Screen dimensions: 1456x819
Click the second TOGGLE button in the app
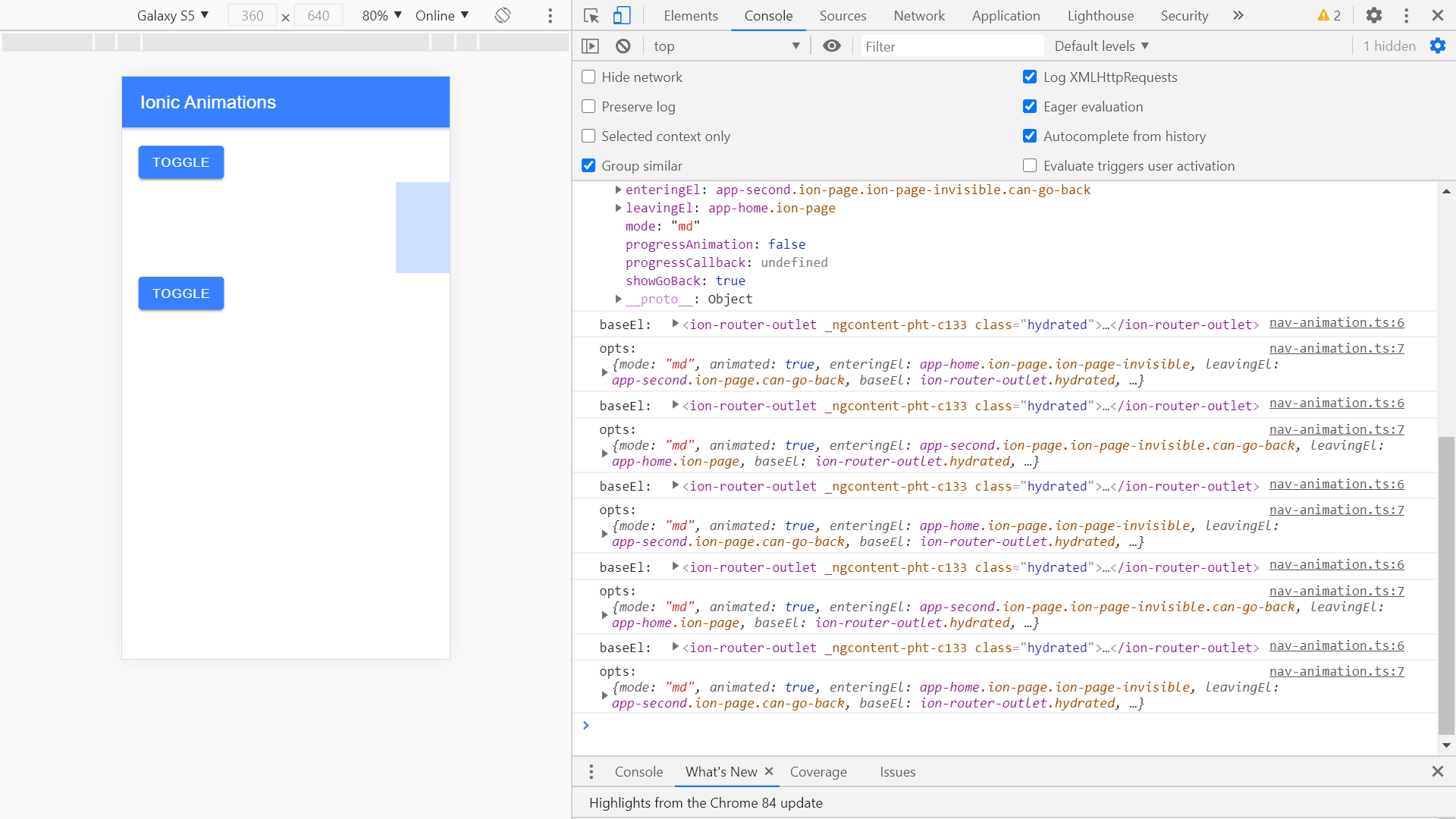pos(180,293)
